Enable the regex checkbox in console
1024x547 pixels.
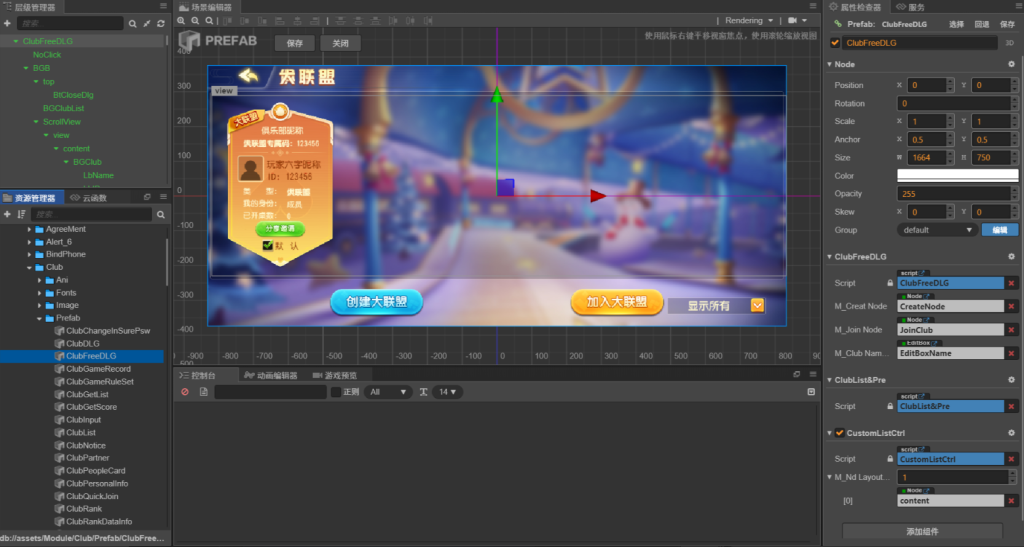coord(336,392)
